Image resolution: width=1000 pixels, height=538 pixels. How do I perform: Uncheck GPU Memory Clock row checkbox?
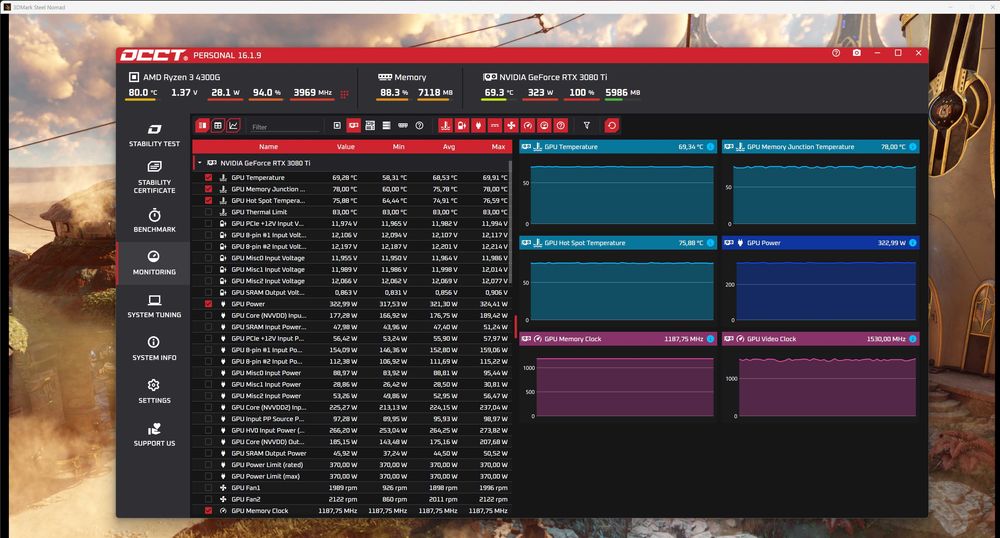click(x=209, y=511)
